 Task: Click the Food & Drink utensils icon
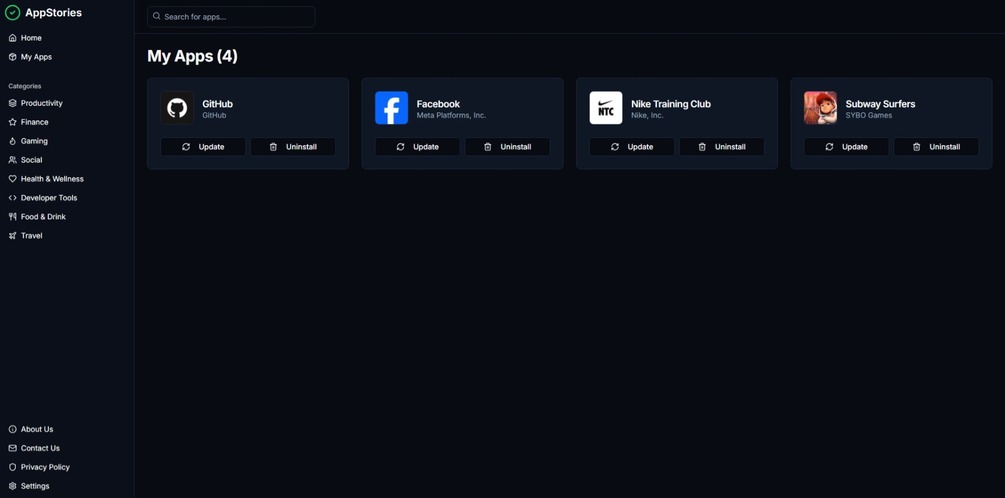[x=12, y=217]
